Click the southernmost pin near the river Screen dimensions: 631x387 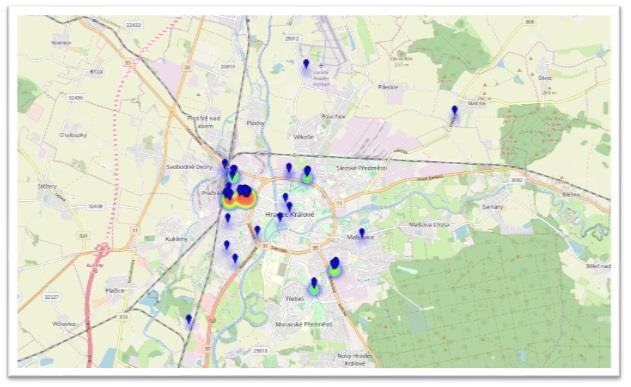189,320
